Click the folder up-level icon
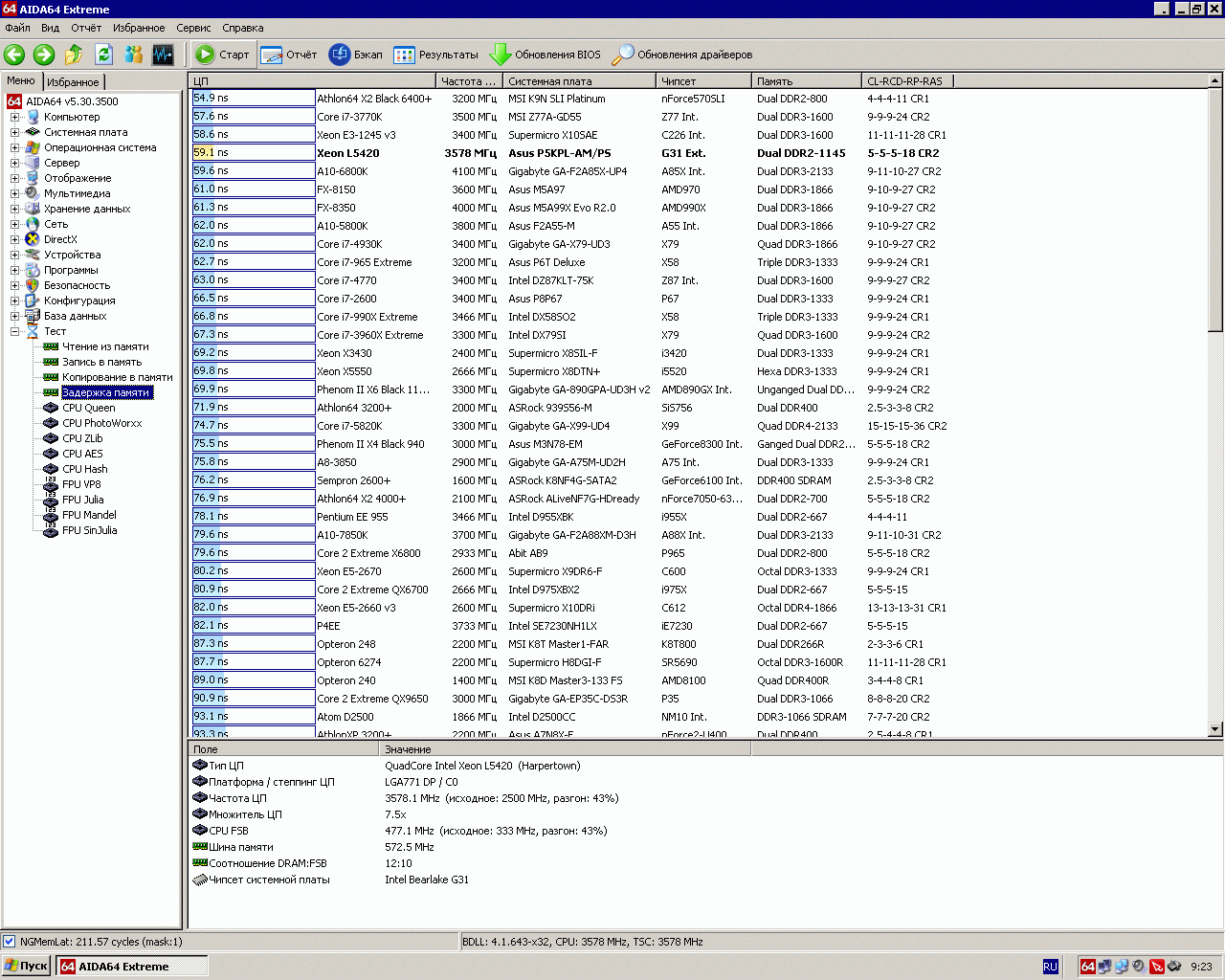The width and height of the screenshot is (1225, 980). coord(74,55)
